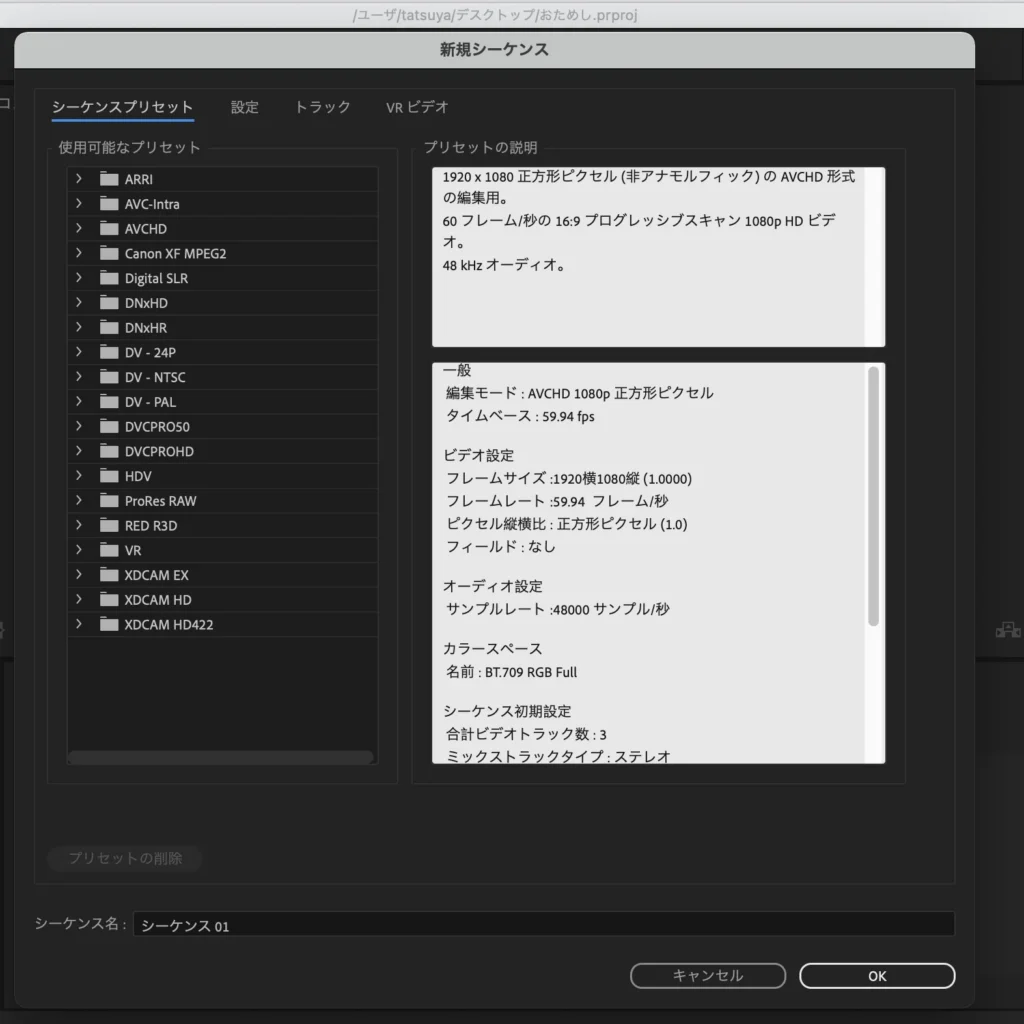This screenshot has height=1024, width=1024.
Task: Expand the AVC-Intra preset group
Action: pyautogui.click(x=79, y=204)
